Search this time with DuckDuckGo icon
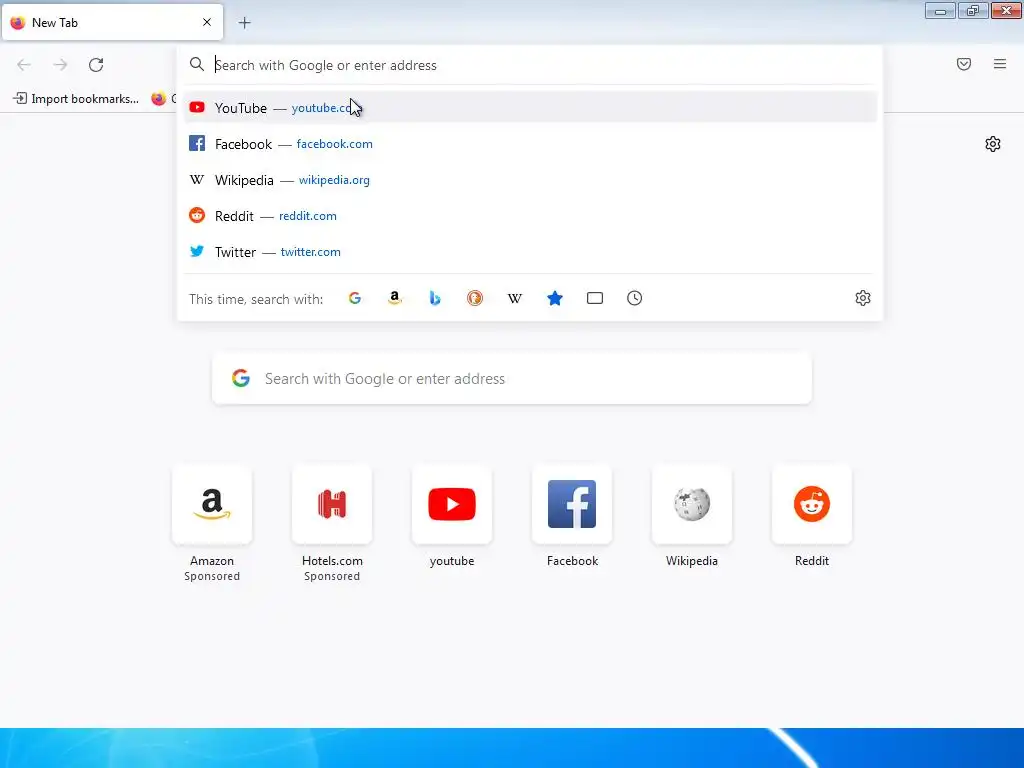Image resolution: width=1024 pixels, height=768 pixels. (x=475, y=298)
